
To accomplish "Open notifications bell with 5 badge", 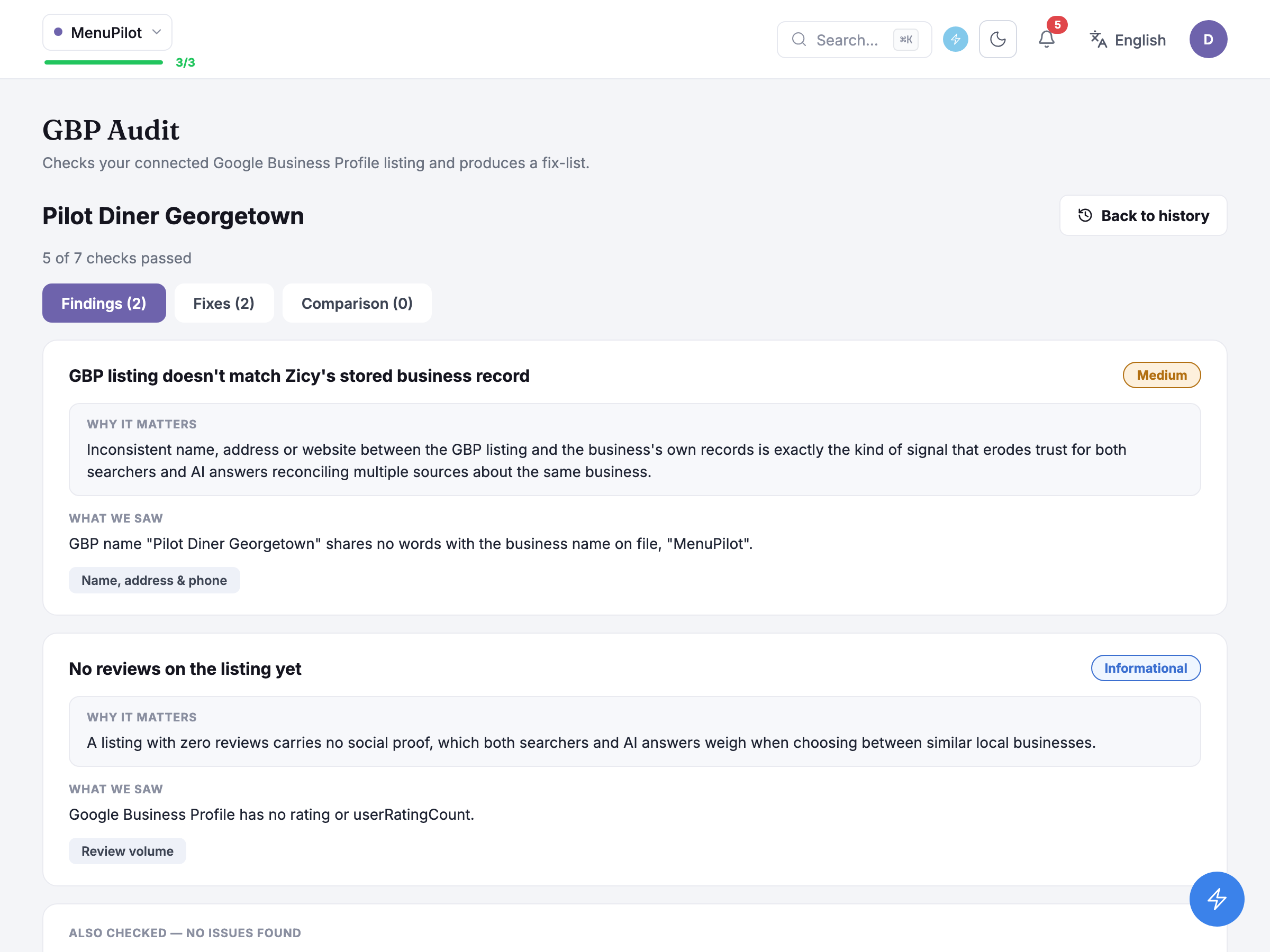I will coord(1047,40).
